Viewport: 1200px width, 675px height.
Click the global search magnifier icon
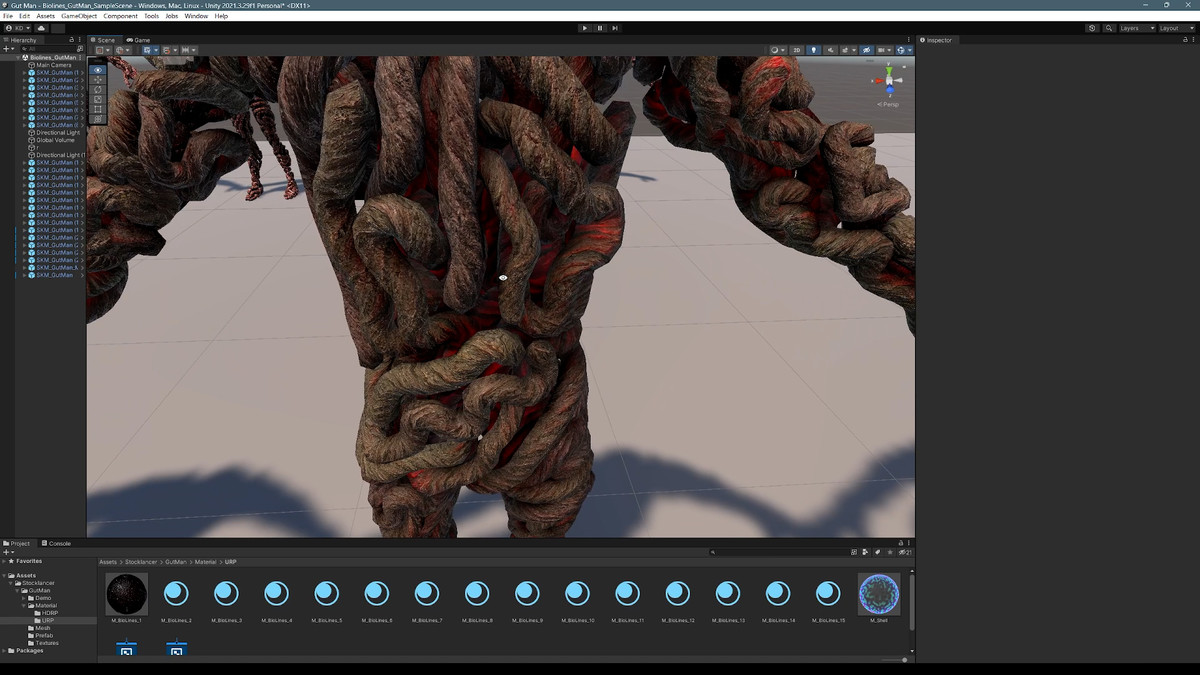(1109, 28)
